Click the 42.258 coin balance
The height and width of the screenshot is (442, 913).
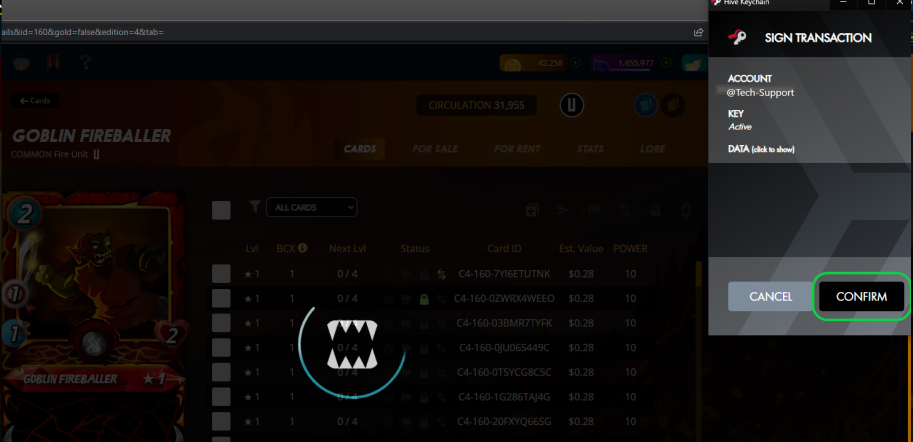pyautogui.click(x=533, y=63)
